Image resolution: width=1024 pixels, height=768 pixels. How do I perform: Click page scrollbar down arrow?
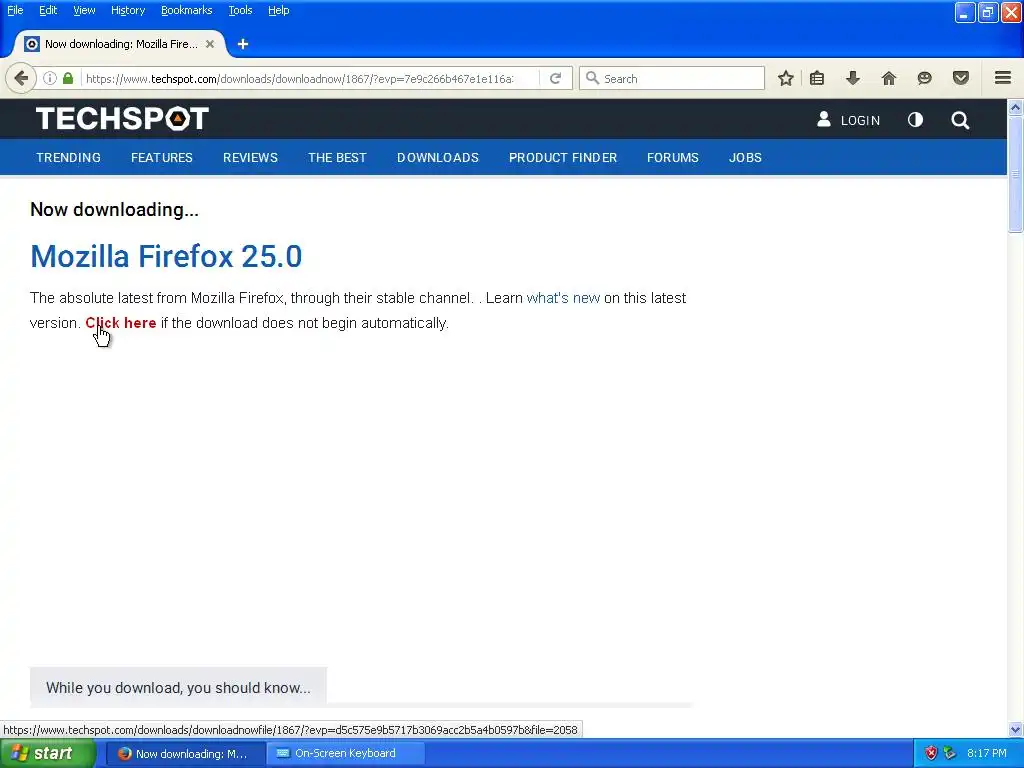pyautogui.click(x=1016, y=729)
